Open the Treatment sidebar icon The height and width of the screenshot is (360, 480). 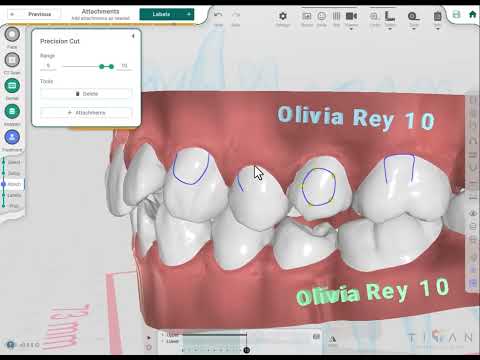point(12,137)
